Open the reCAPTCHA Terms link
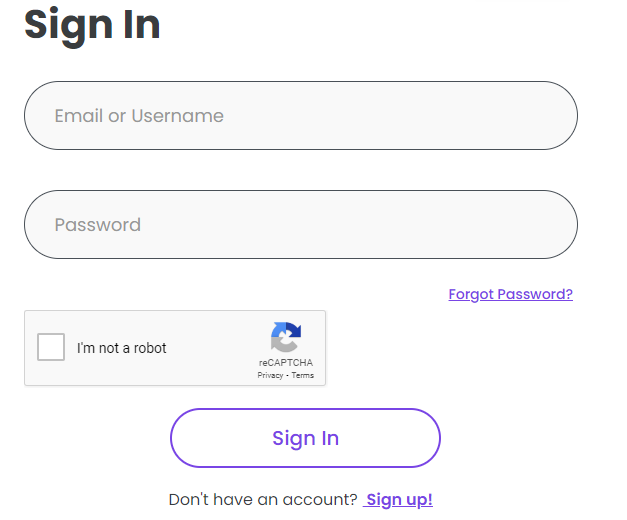The width and height of the screenshot is (627, 520). 303,375
